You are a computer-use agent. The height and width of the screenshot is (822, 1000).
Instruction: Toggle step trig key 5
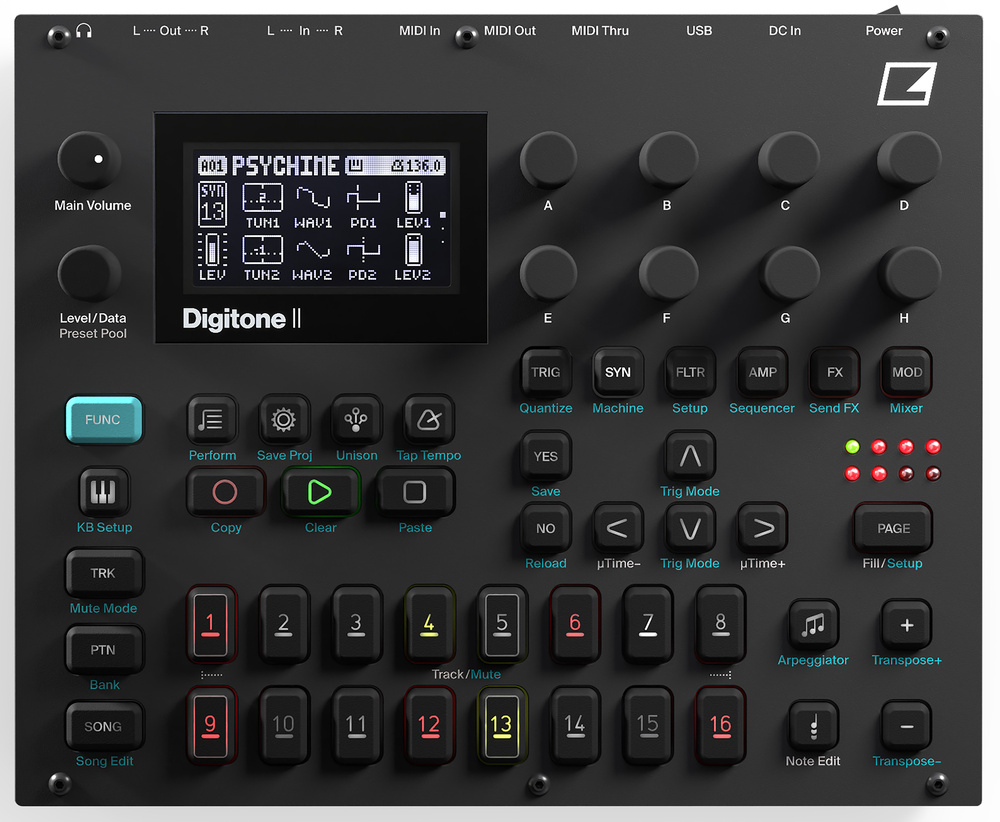pos(502,625)
